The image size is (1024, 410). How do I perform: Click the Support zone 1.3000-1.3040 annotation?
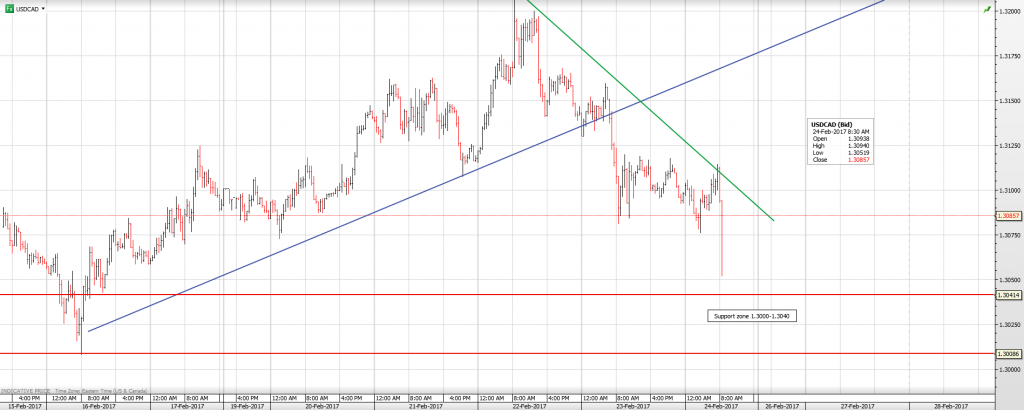point(745,316)
